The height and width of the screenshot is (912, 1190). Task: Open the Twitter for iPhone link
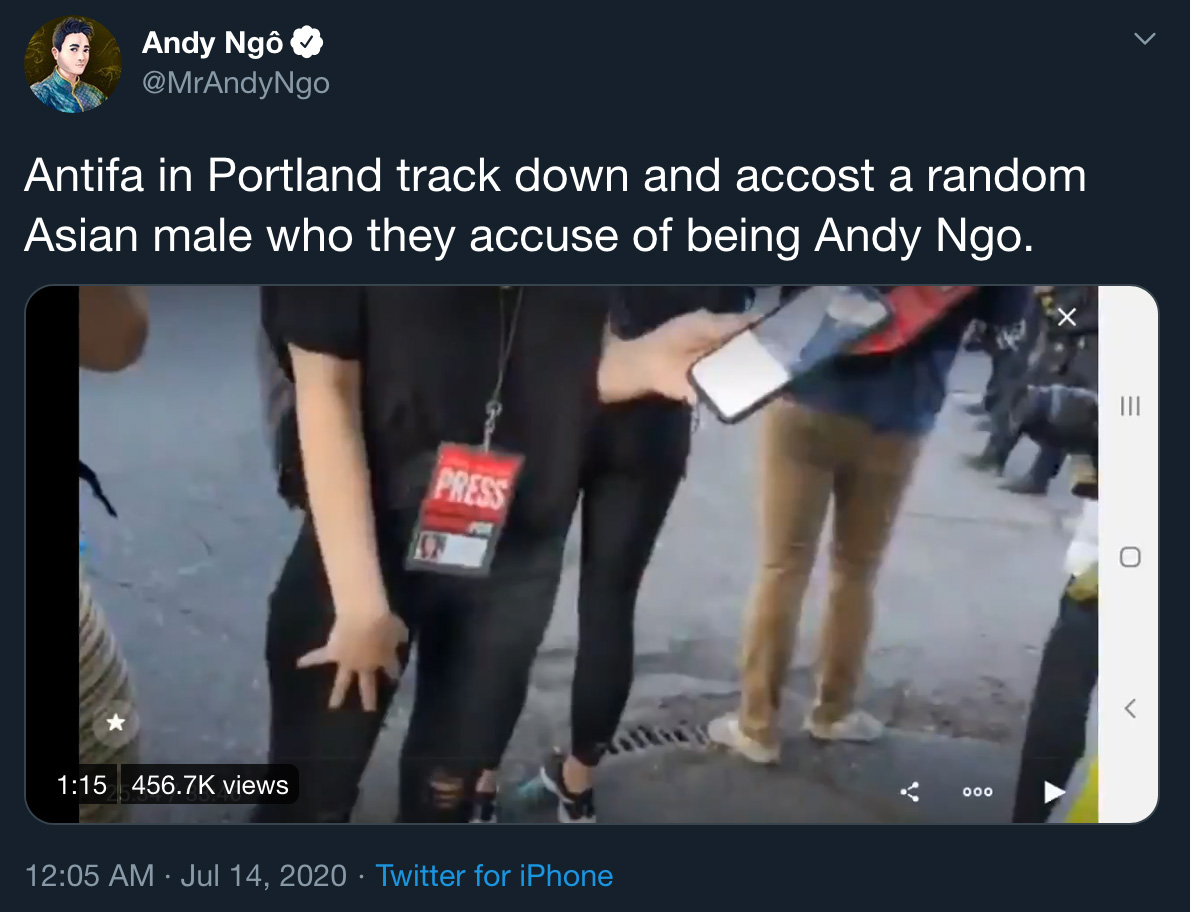[494, 876]
